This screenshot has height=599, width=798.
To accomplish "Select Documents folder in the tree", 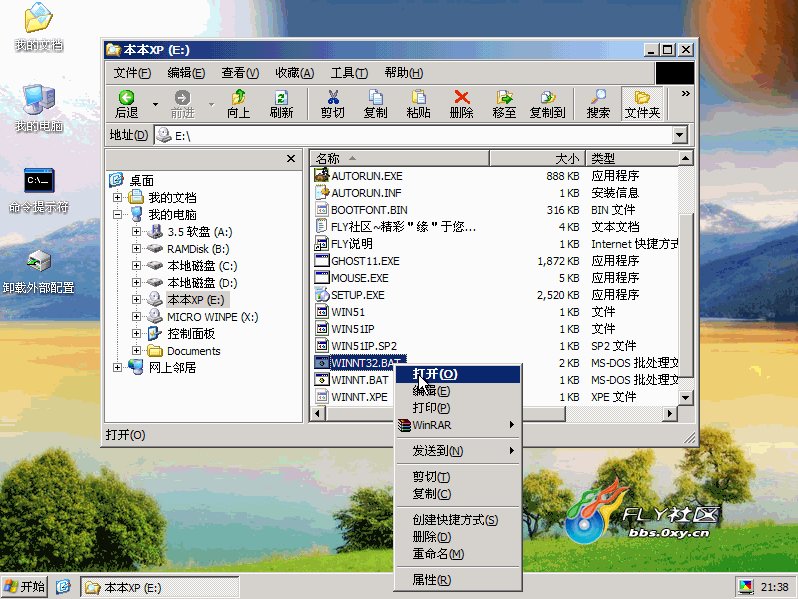I will coord(193,351).
